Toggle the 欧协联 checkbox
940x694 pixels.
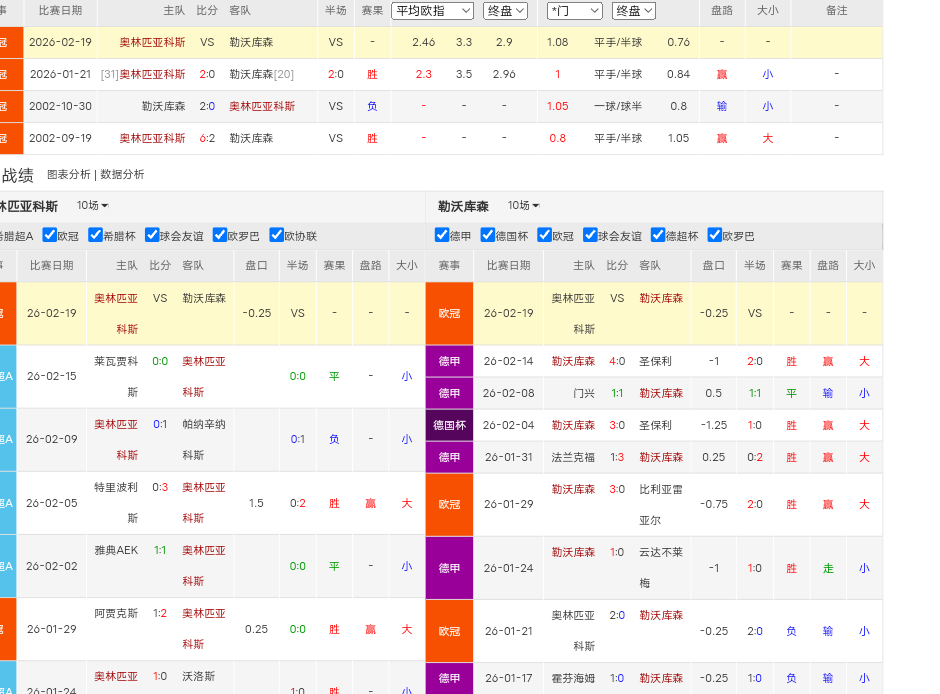276,235
